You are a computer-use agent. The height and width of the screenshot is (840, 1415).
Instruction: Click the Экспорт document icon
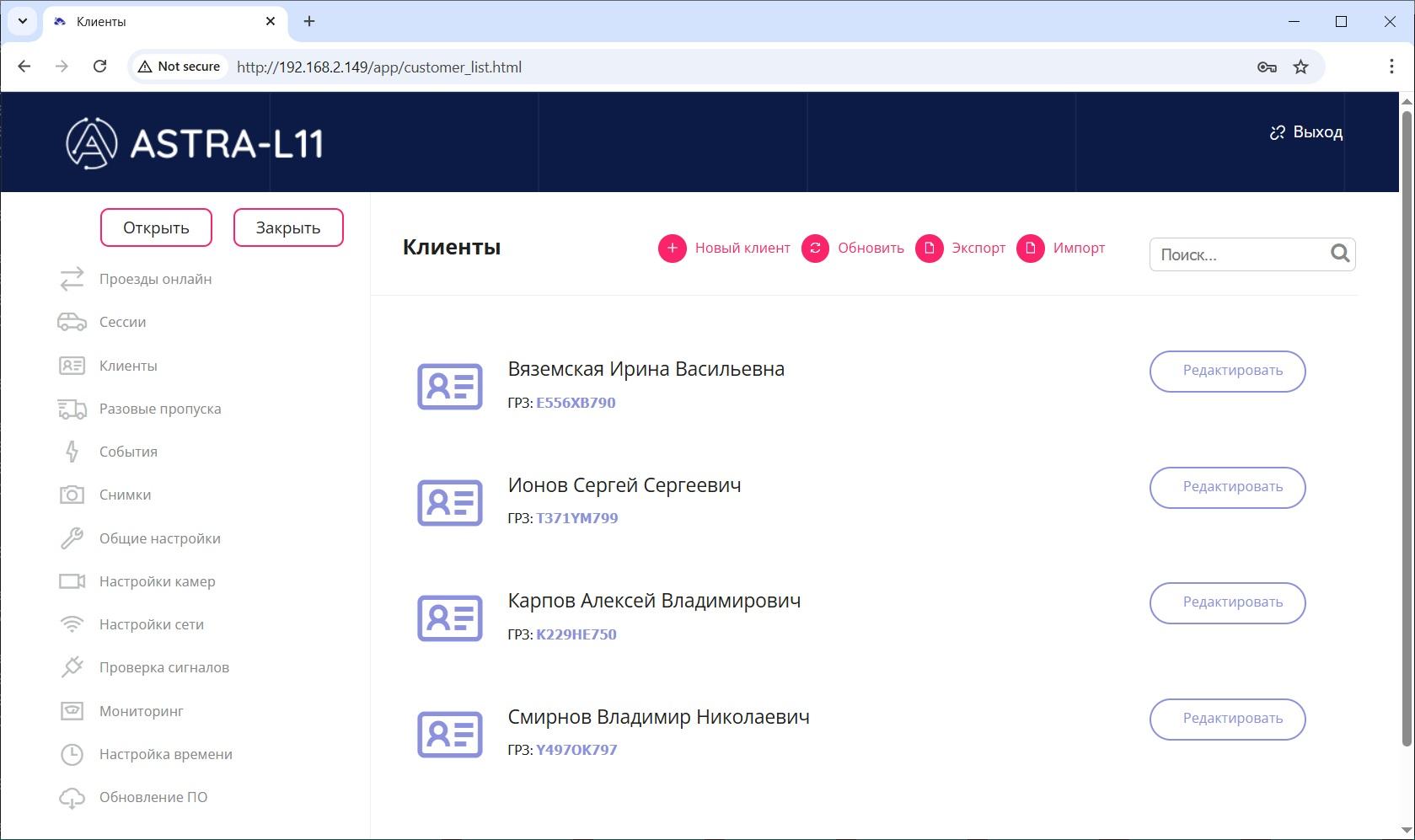coord(930,249)
